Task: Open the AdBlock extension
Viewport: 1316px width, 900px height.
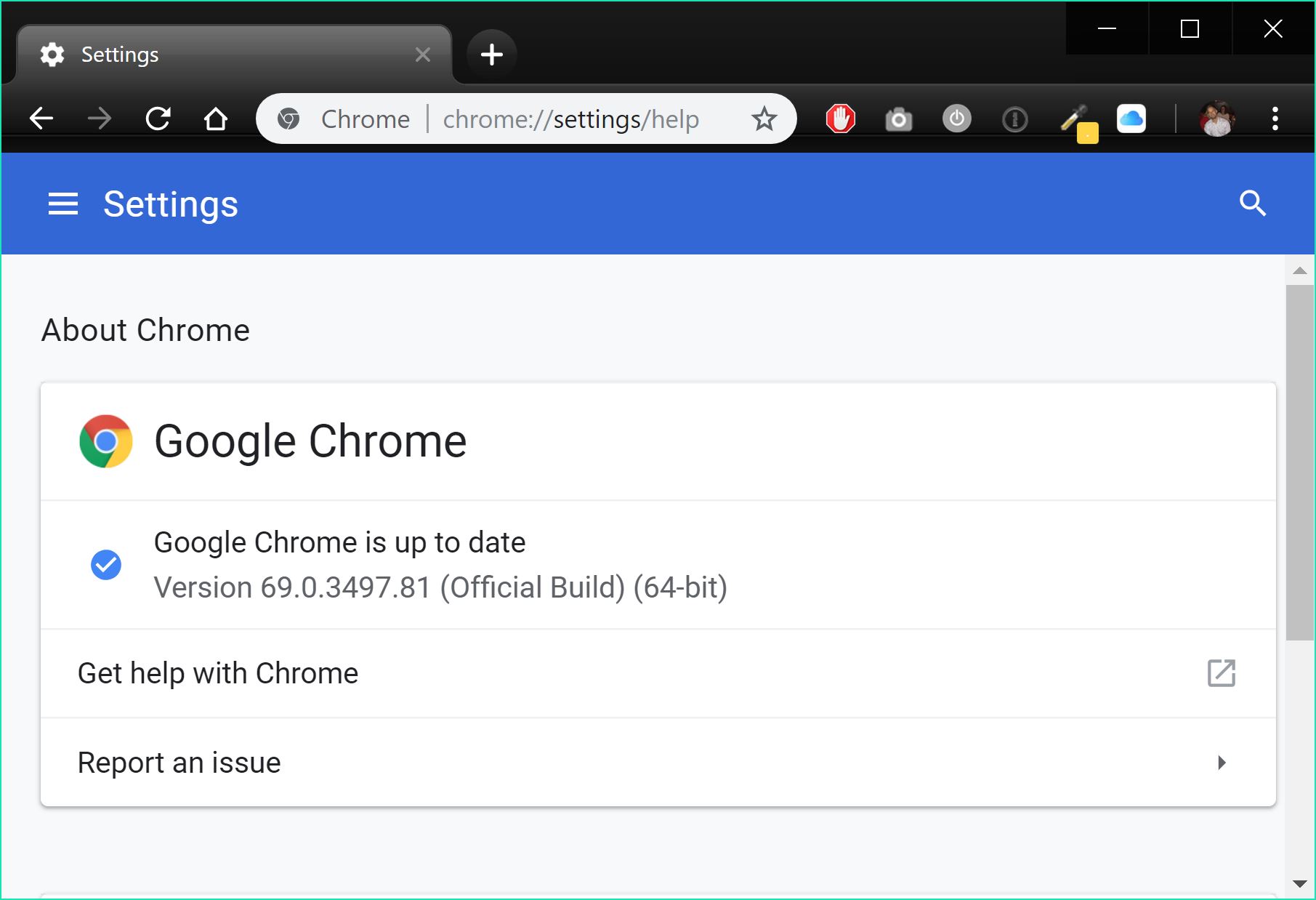Action: [x=840, y=118]
